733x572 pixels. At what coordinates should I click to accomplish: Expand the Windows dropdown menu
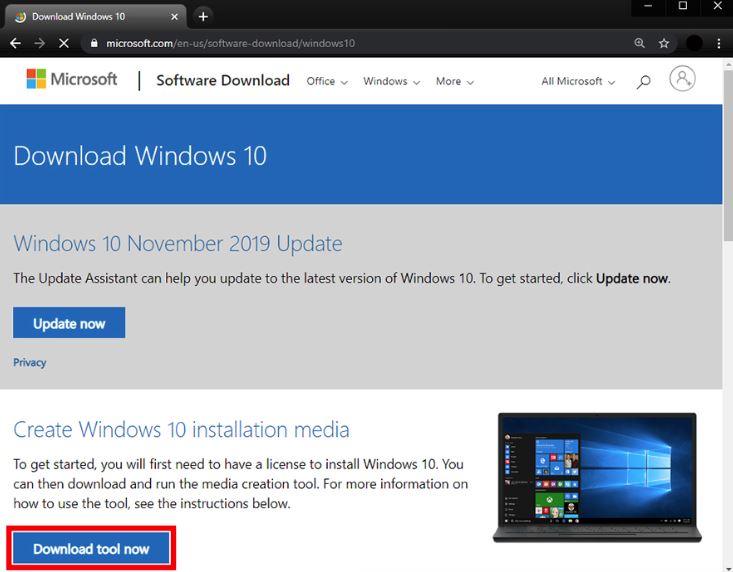tap(391, 81)
